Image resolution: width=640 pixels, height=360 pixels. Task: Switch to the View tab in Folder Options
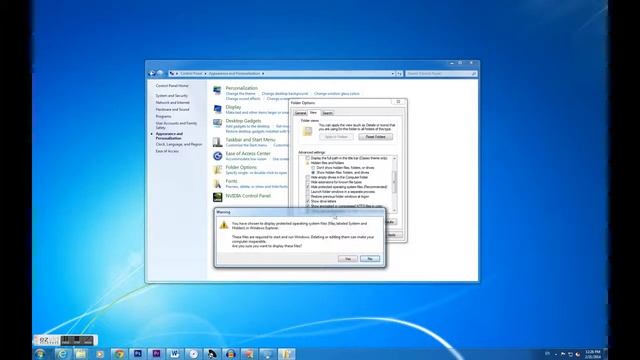coord(313,113)
